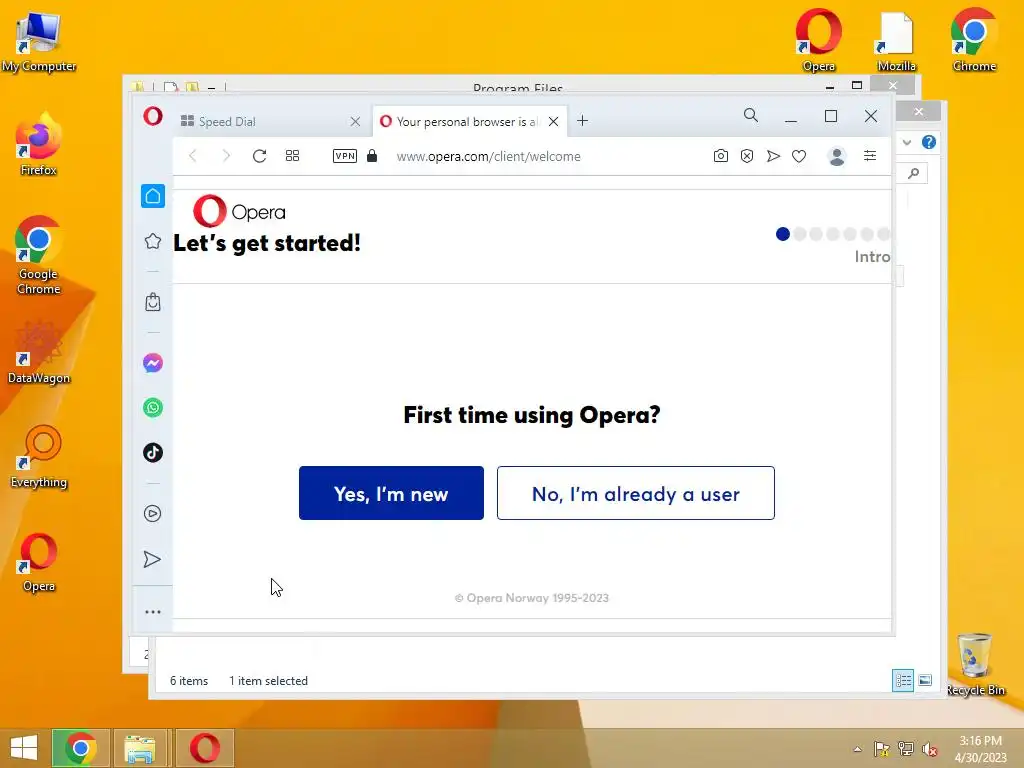View site security lock info
Screen dimensions: 1024x768
[x=372, y=156]
